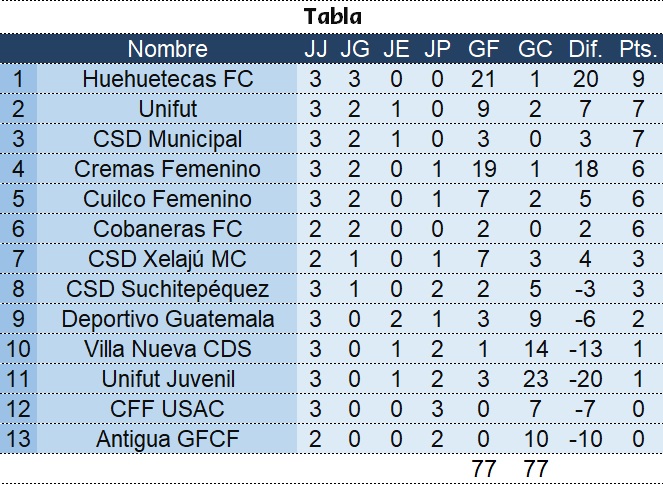Screen dimensions: 663x484
Task: Select the "Nombre" column header
Action: (x=168, y=49)
